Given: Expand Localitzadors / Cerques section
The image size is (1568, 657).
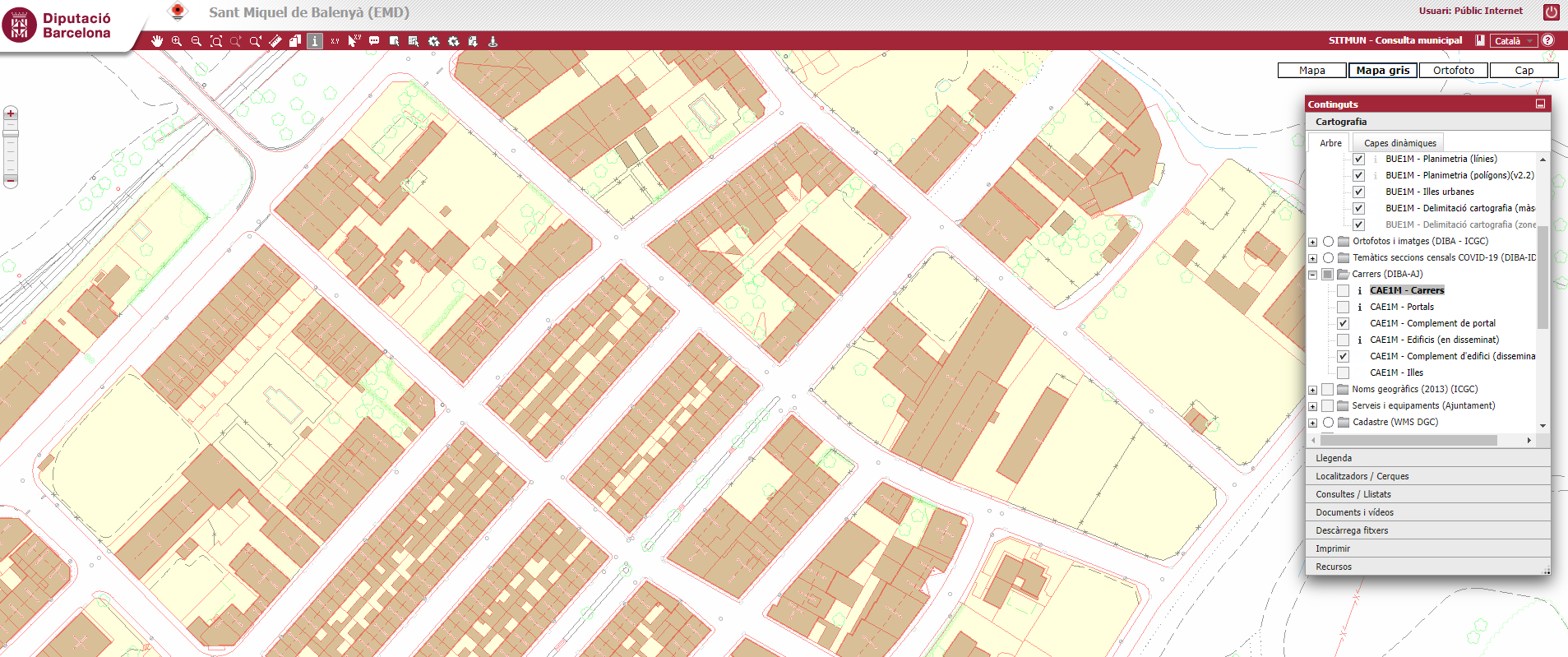Looking at the screenshot, I should [x=1427, y=476].
